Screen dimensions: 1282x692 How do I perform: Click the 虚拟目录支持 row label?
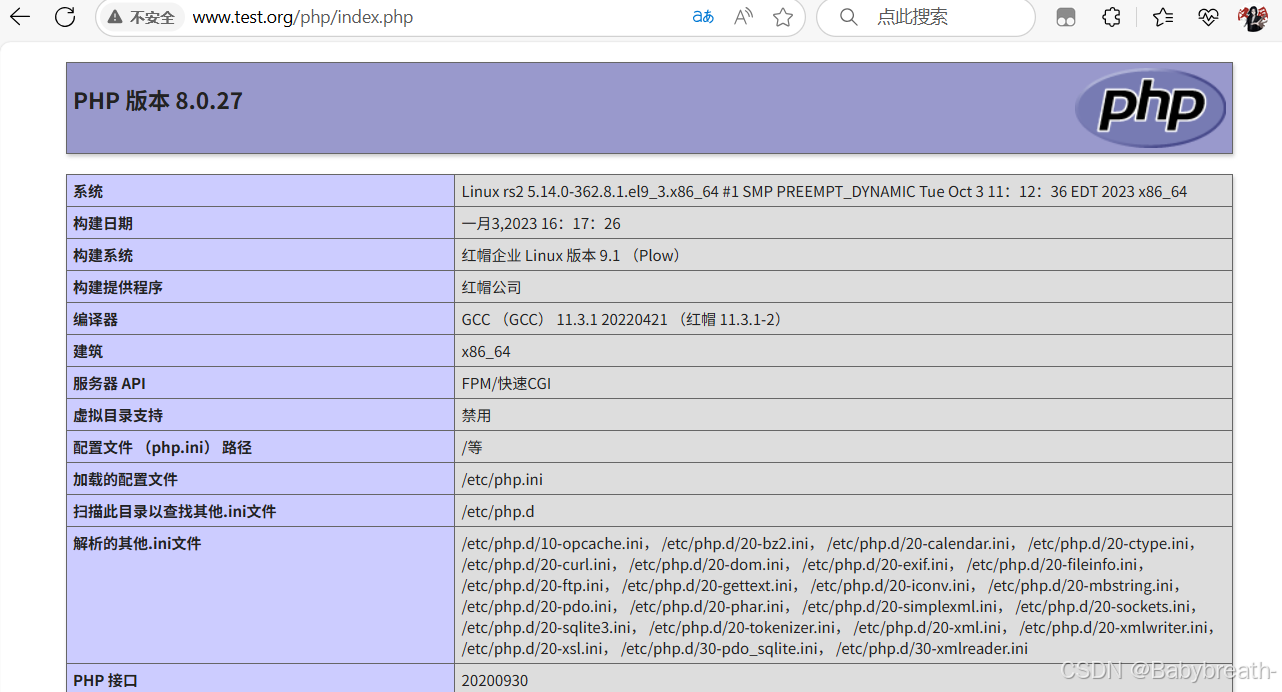(118, 415)
